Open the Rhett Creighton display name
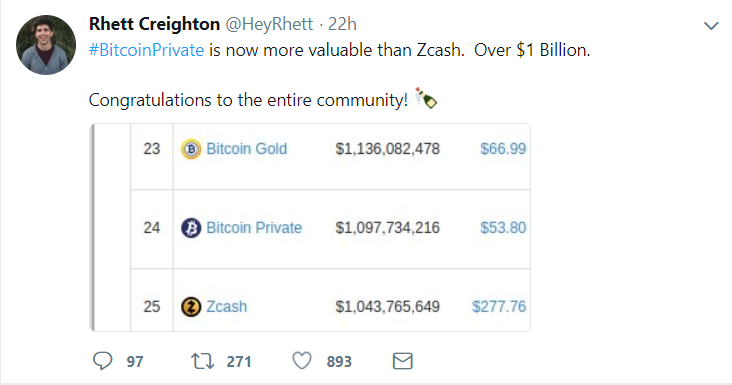This screenshot has width=732, height=385. pos(155,24)
